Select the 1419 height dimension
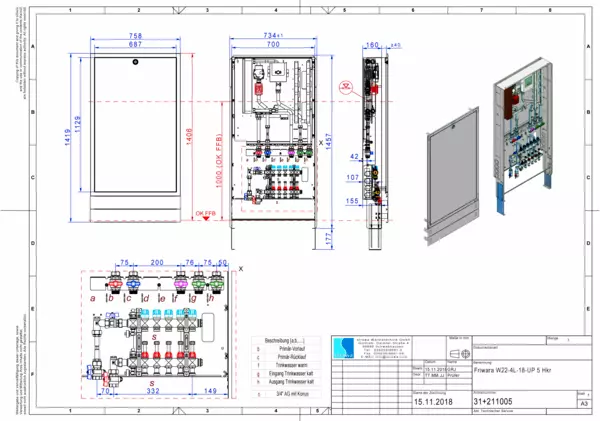This screenshot has height=421, width=600. click(68, 138)
